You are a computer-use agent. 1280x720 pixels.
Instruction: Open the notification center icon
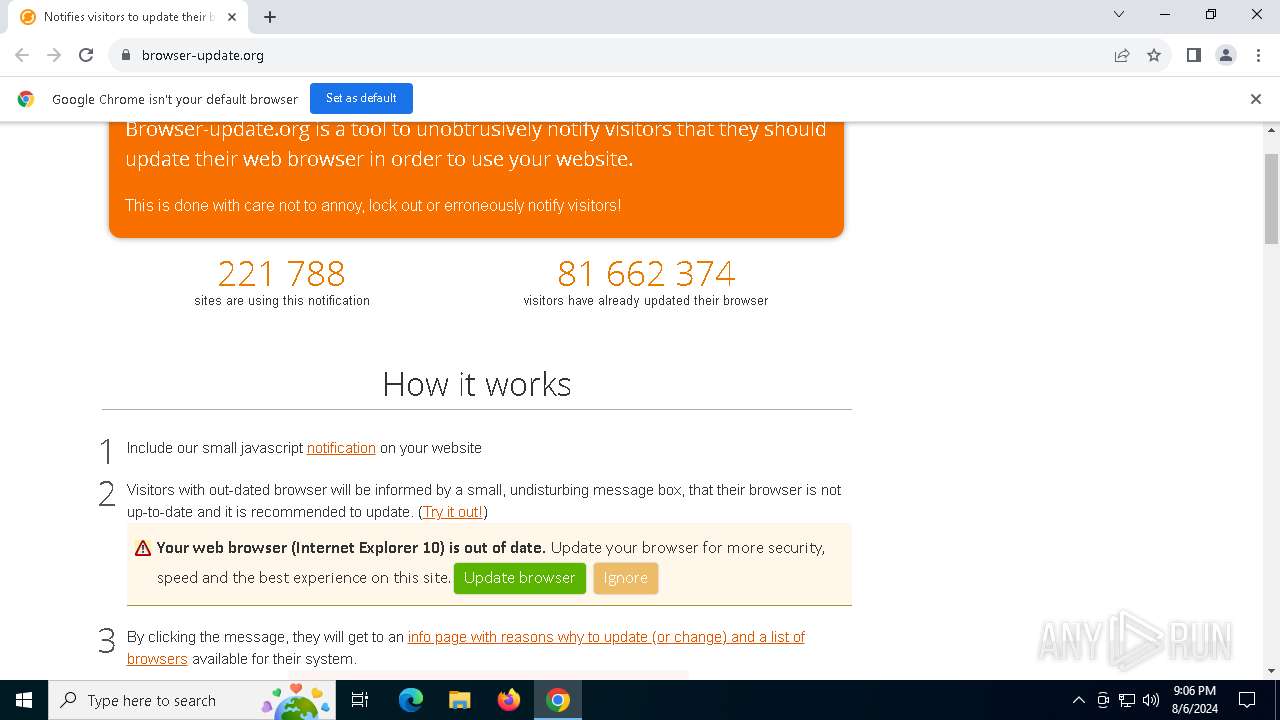pos(1247,700)
